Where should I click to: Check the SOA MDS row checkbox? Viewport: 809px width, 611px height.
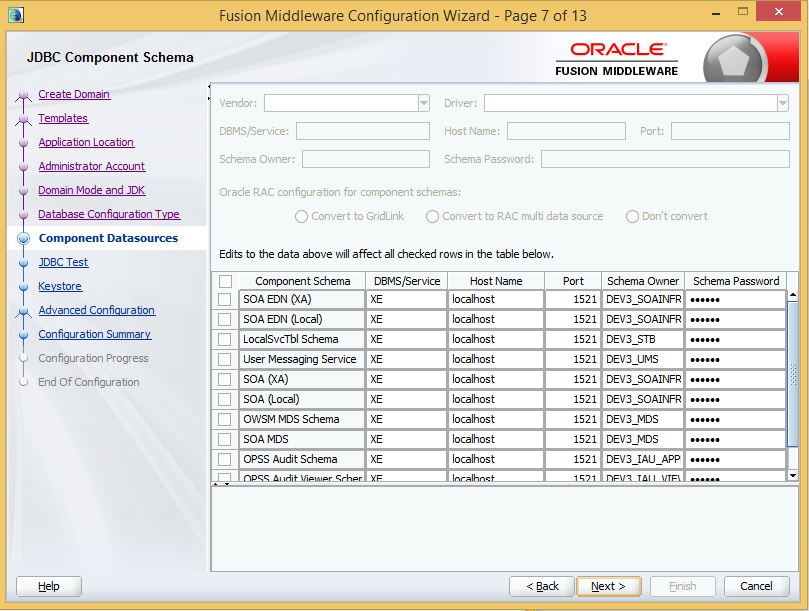[x=224, y=439]
